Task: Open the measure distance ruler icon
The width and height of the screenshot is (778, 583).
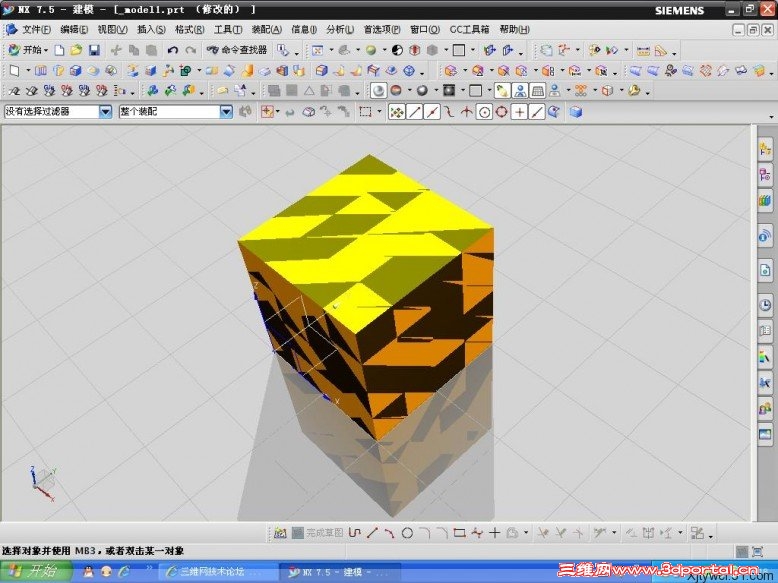Action: (644, 50)
